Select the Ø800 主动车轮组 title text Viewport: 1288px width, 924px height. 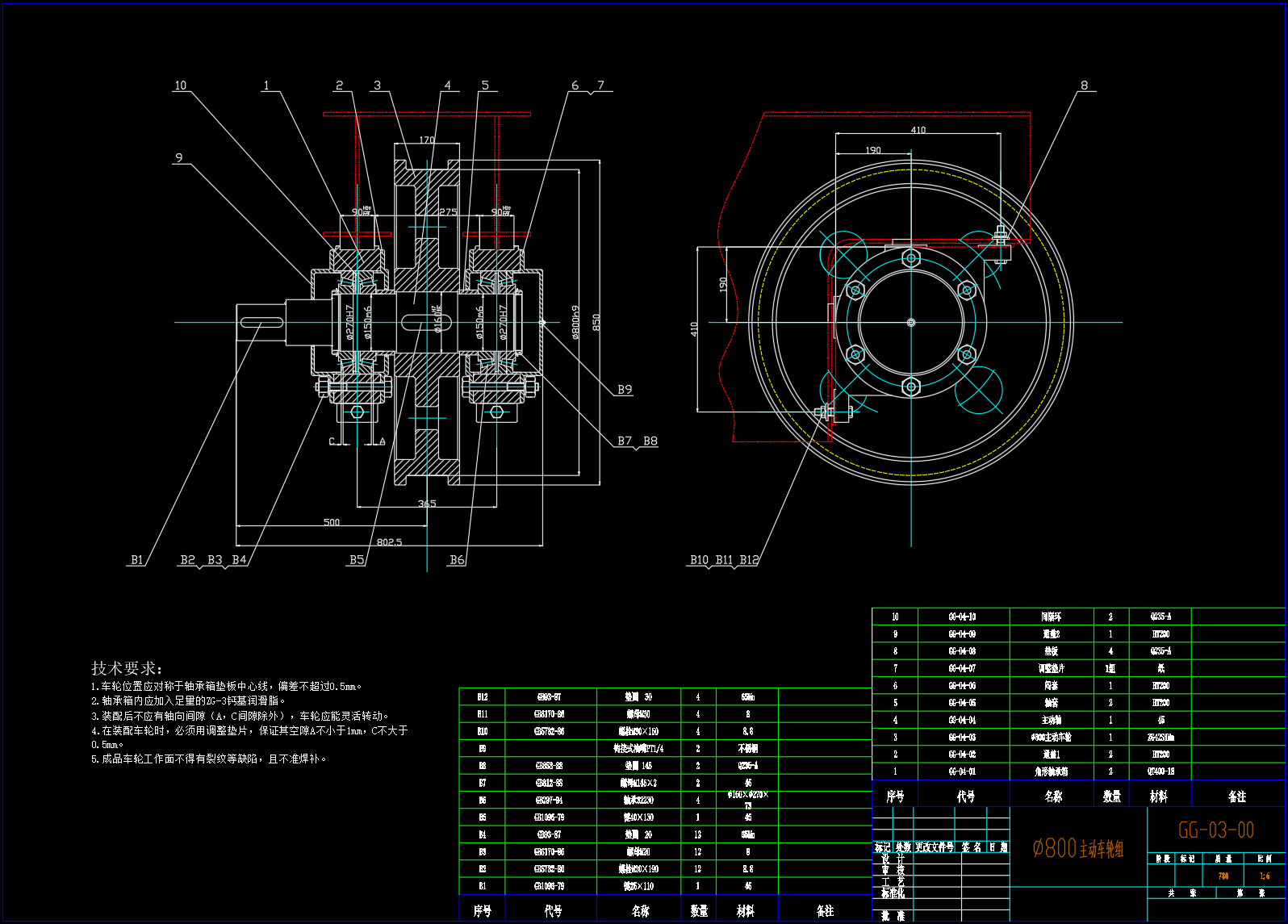(1077, 848)
